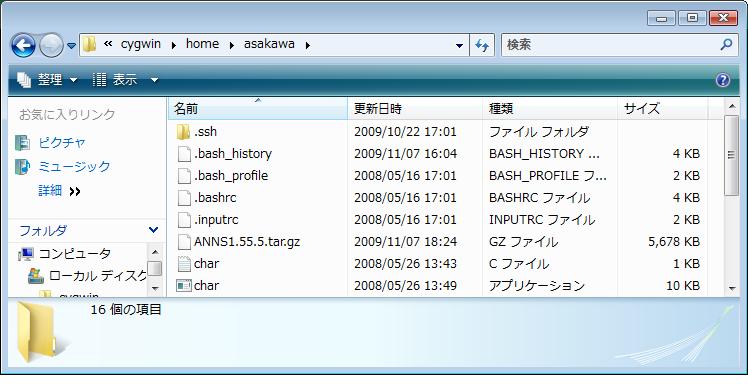Click the C ファイル type cell

519,263
